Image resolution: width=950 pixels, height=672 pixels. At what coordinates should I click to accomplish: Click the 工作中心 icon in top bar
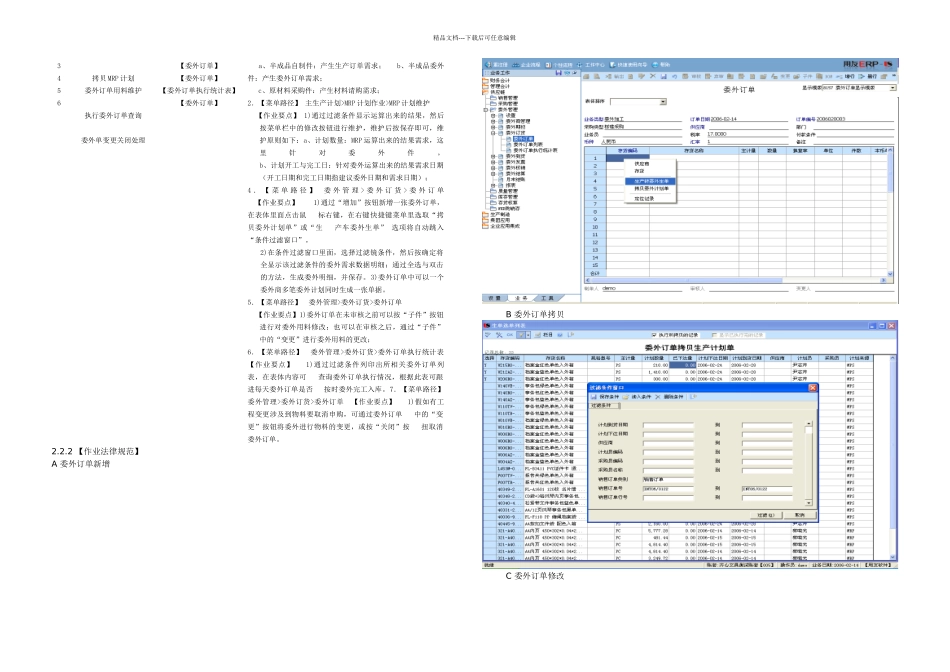[x=580, y=64]
